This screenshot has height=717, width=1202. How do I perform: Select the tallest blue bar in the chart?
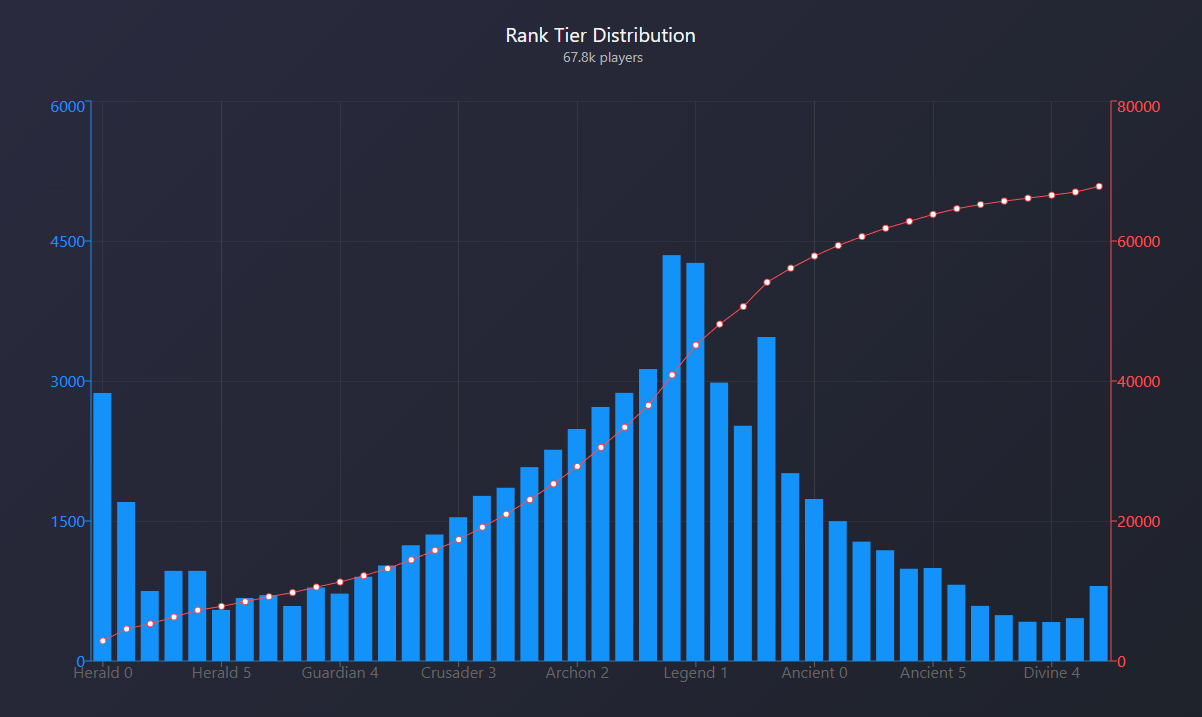[x=671, y=458]
